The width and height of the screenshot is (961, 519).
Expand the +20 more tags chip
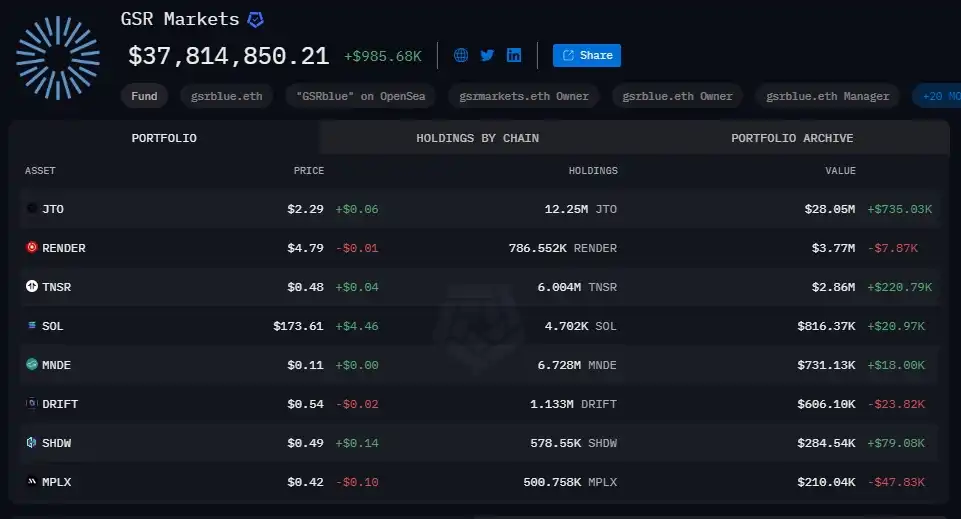pyautogui.click(x=938, y=96)
